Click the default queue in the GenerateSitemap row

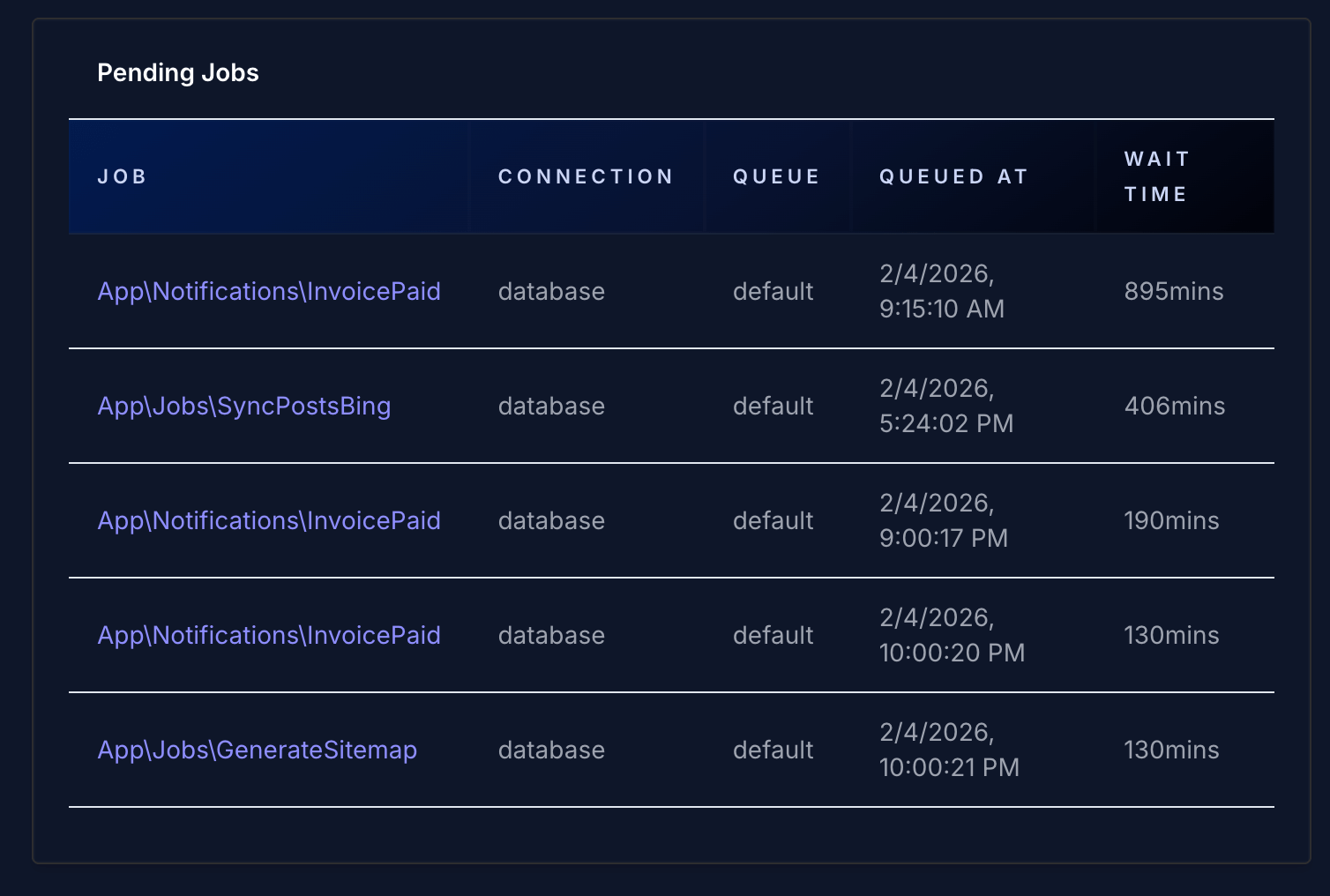coord(773,750)
